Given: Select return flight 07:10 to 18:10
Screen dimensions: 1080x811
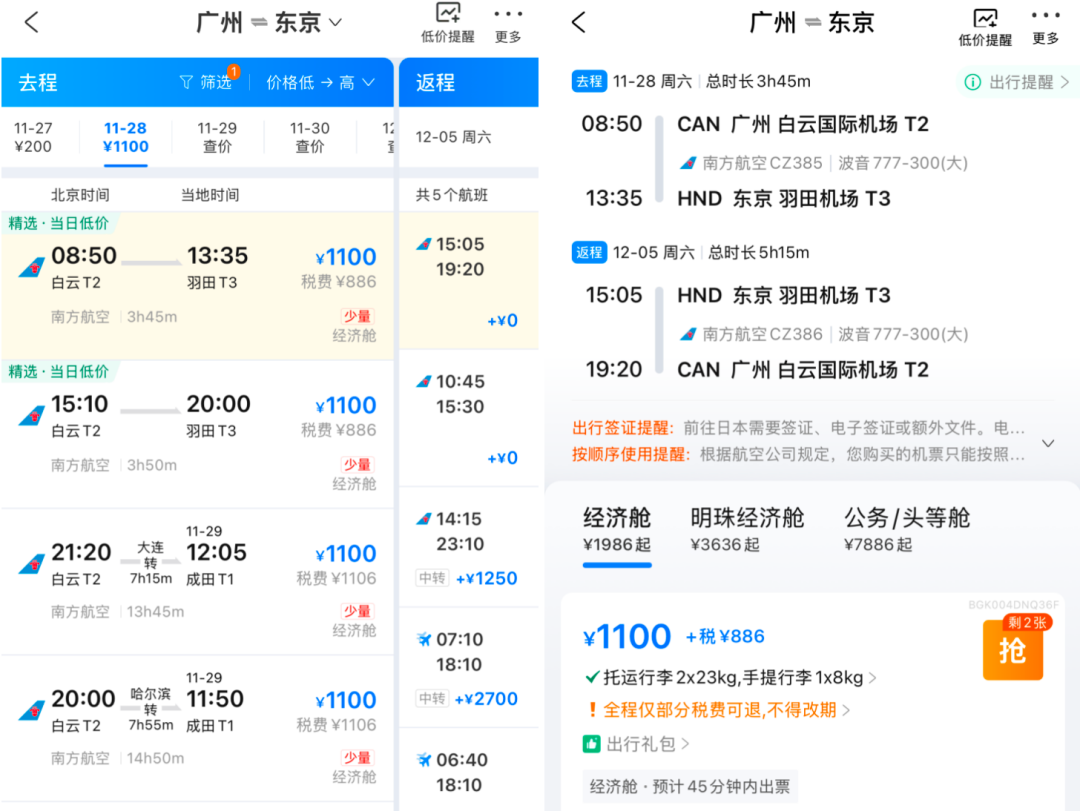Looking at the screenshot, I should [468, 668].
